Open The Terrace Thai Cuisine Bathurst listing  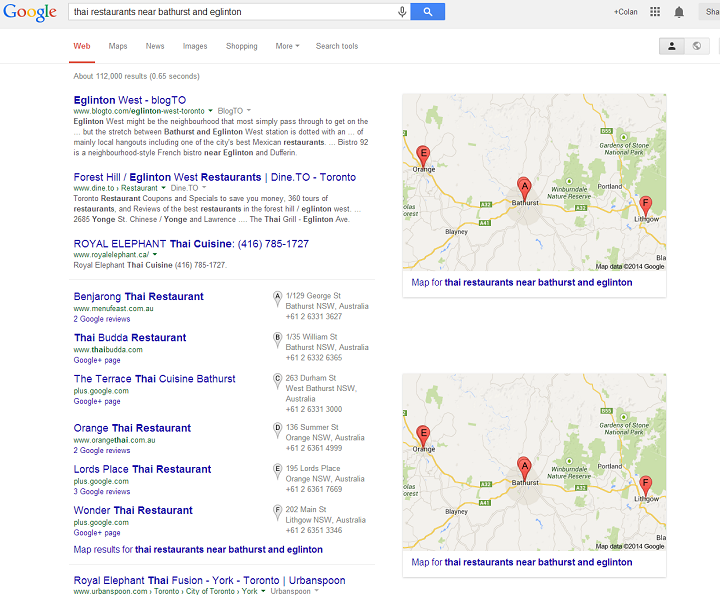(154, 379)
